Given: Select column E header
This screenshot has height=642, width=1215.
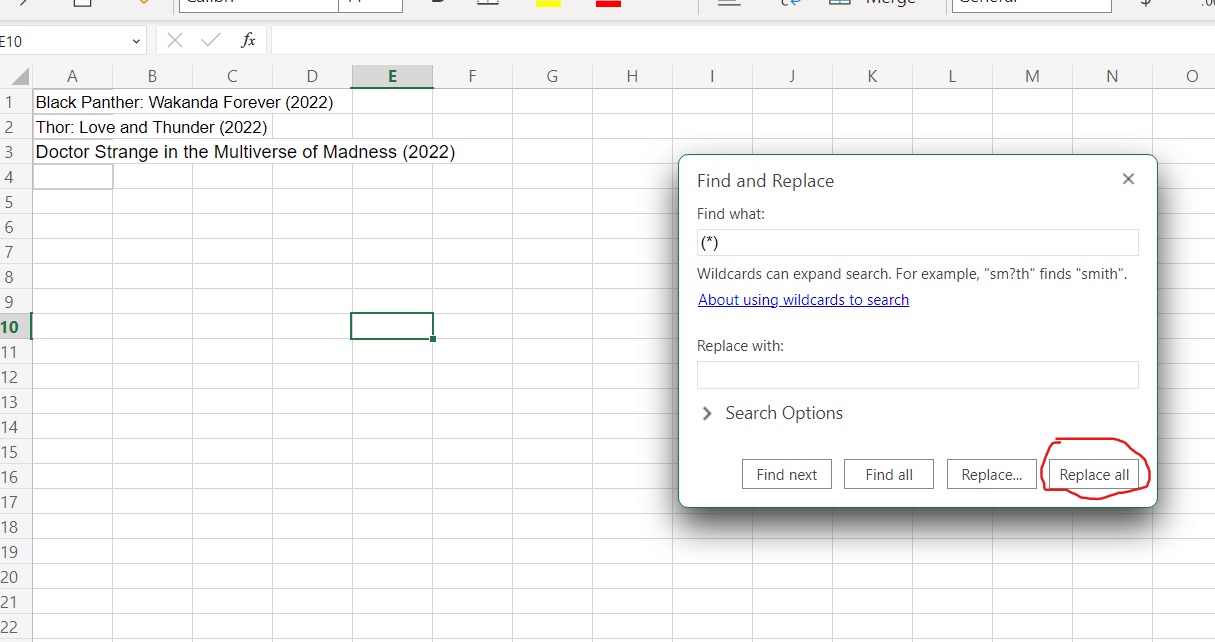Looking at the screenshot, I should [x=392, y=76].
